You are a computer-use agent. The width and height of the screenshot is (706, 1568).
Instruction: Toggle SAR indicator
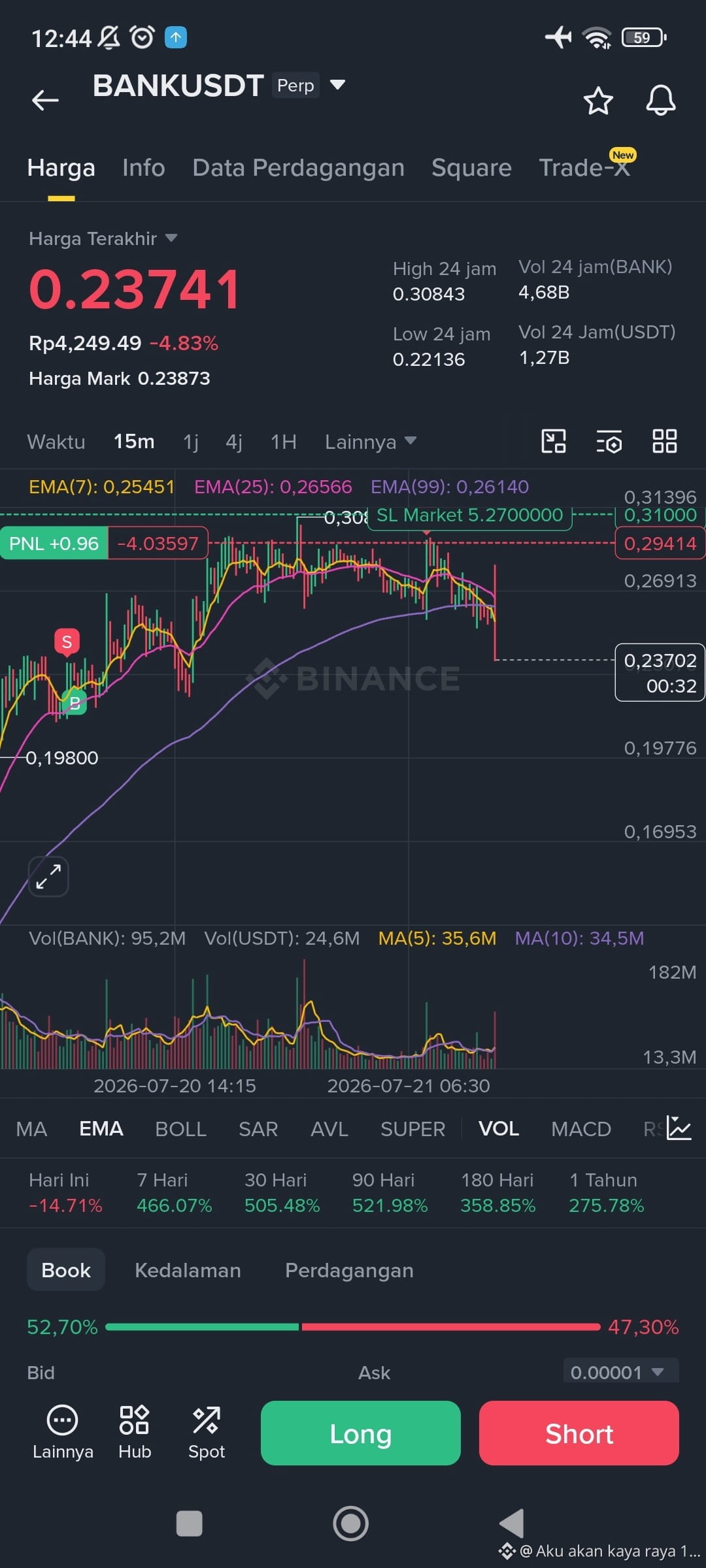pos(258,1129)
